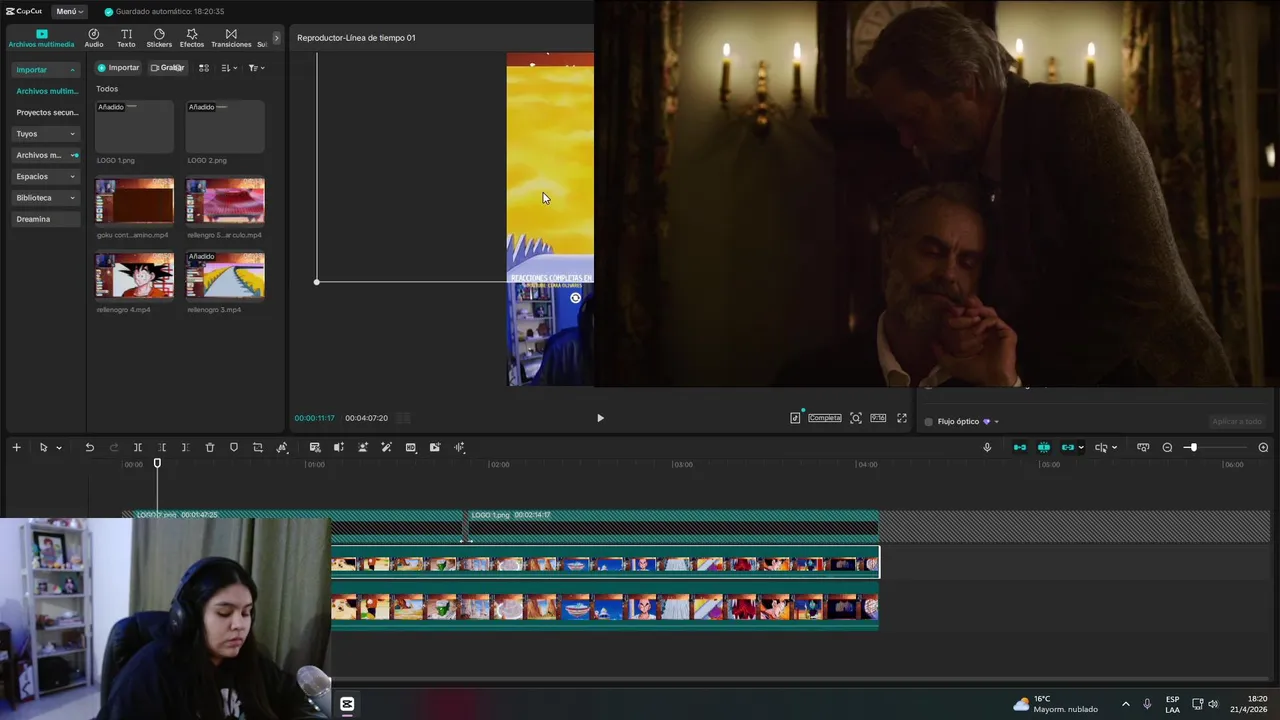Open the media sort order dropdown

coord(229,68)
